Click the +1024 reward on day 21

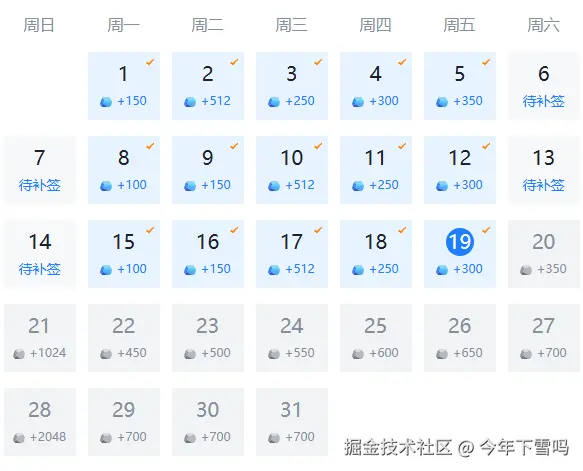pyautogui.click(x=48, y=353)
